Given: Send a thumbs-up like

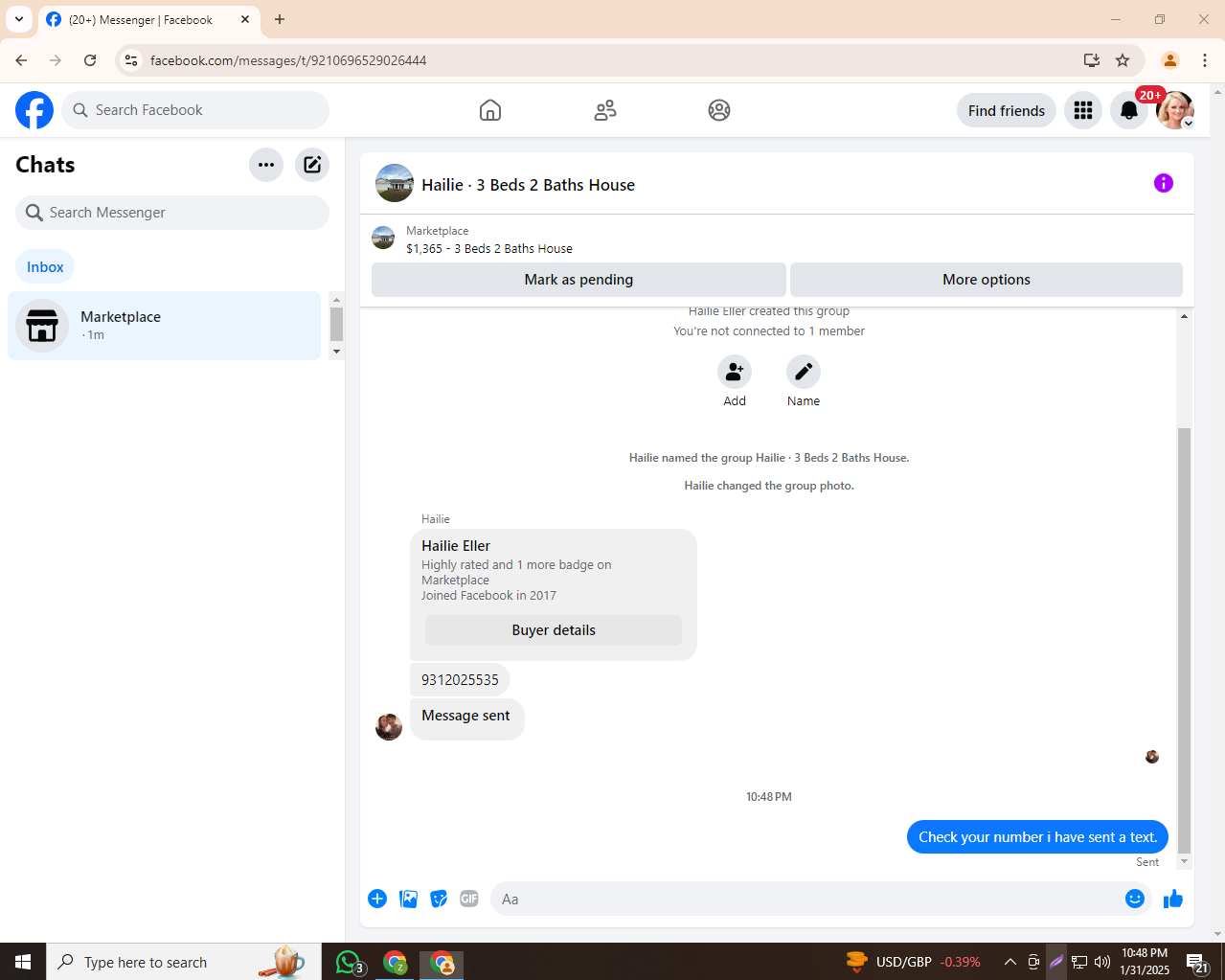Looking at the screenshot, I should click(1173, 899).
